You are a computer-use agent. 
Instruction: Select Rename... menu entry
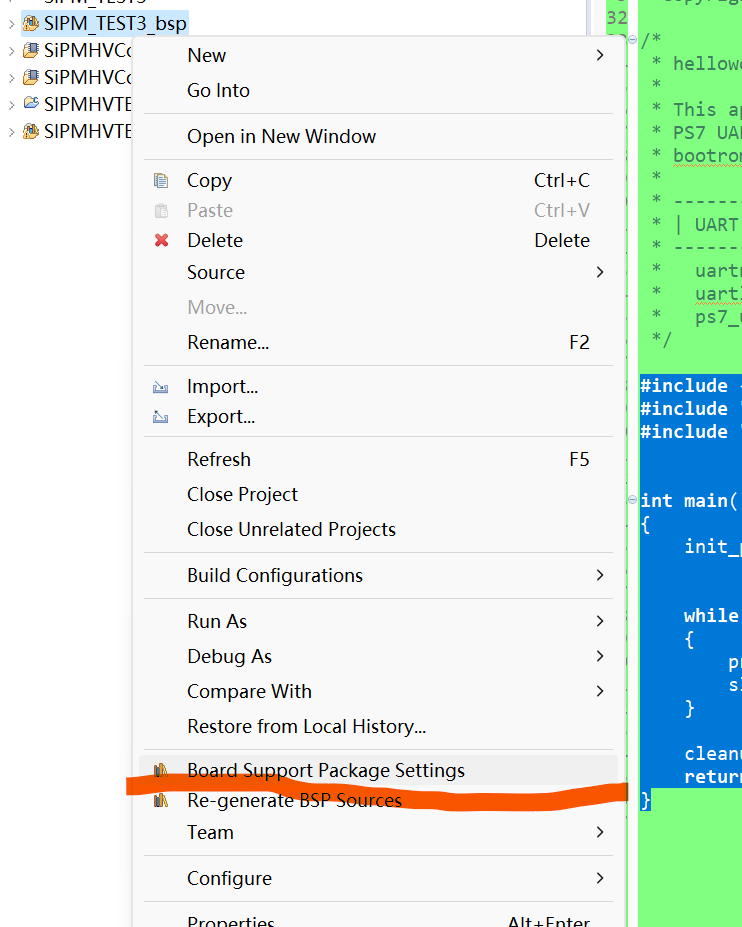pos(378,342)
